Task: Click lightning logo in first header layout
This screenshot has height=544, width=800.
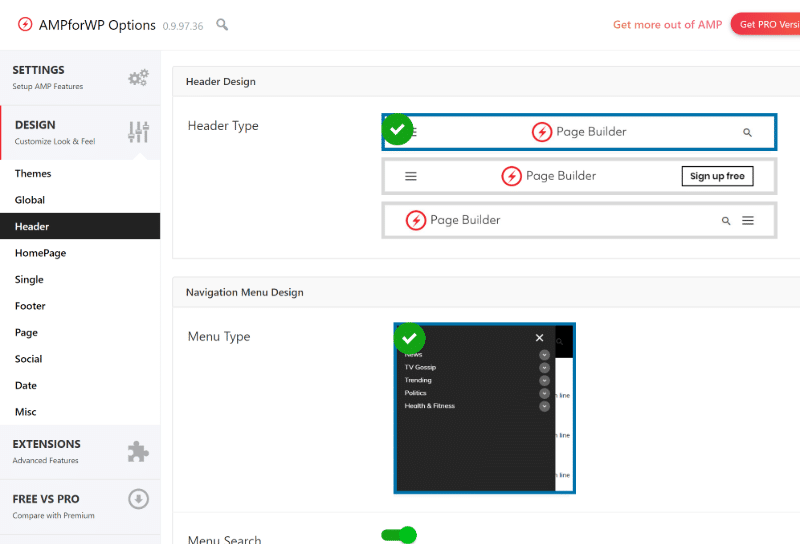Action: [542, 132]
